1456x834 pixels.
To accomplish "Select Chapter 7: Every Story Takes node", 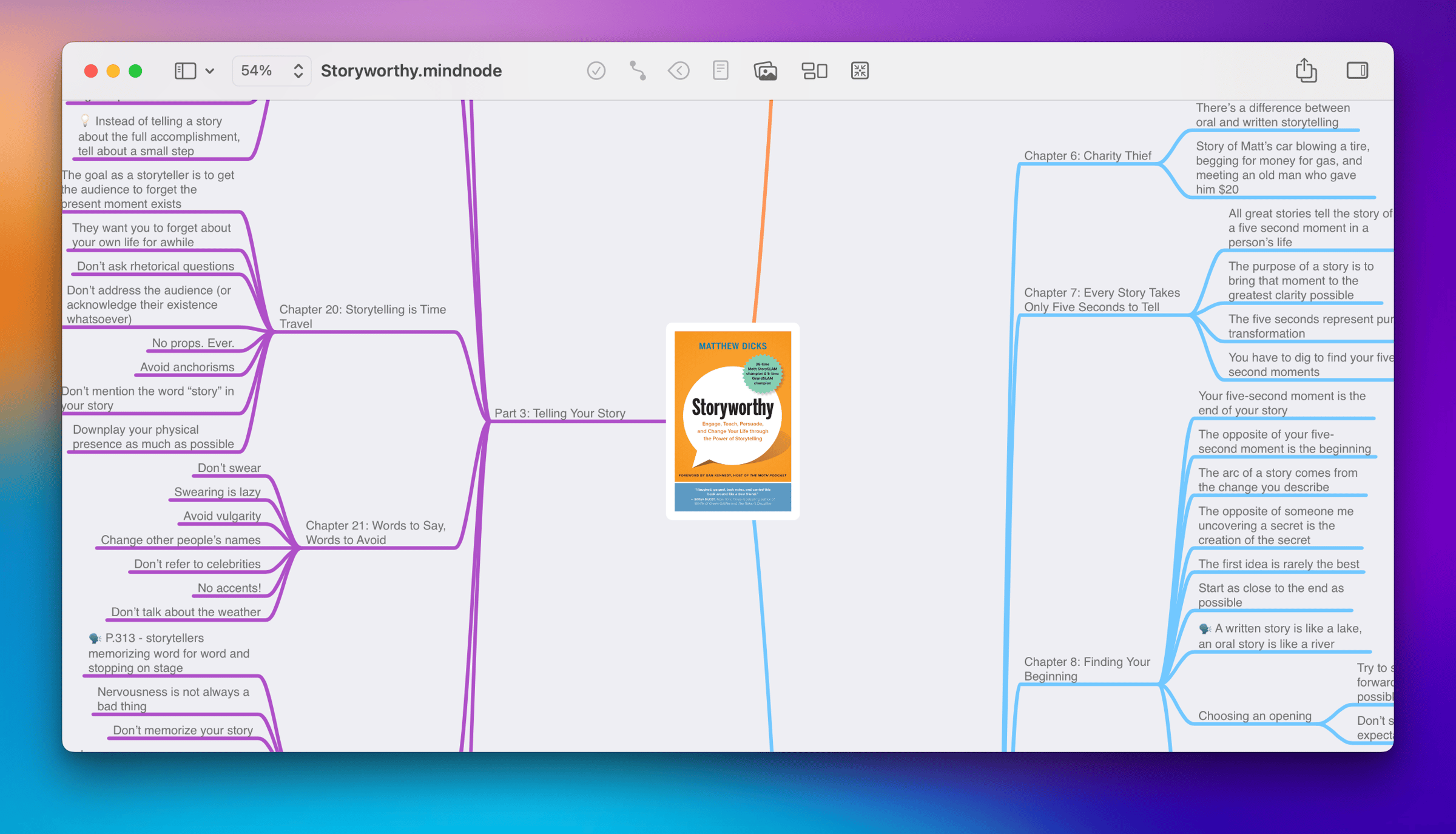I will click(x=1102, y=300).
